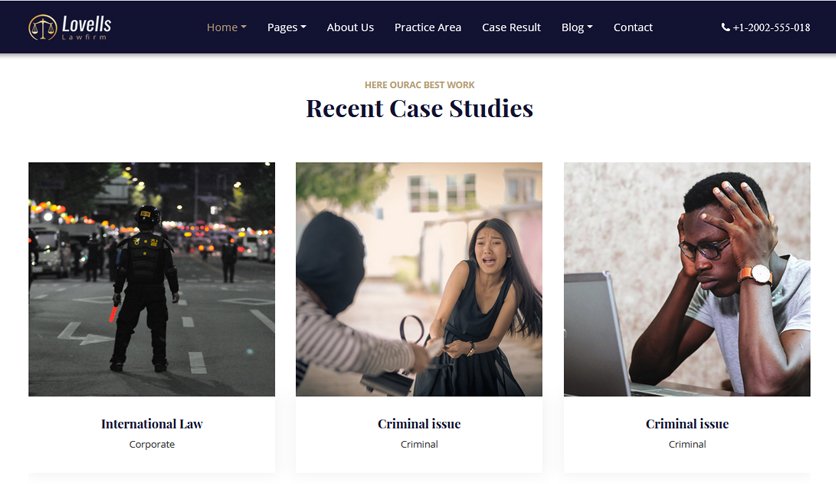This screenshot has height=484, width=836.
Task: Expand the Pages dropdown menu
Action: pos(286,27)
